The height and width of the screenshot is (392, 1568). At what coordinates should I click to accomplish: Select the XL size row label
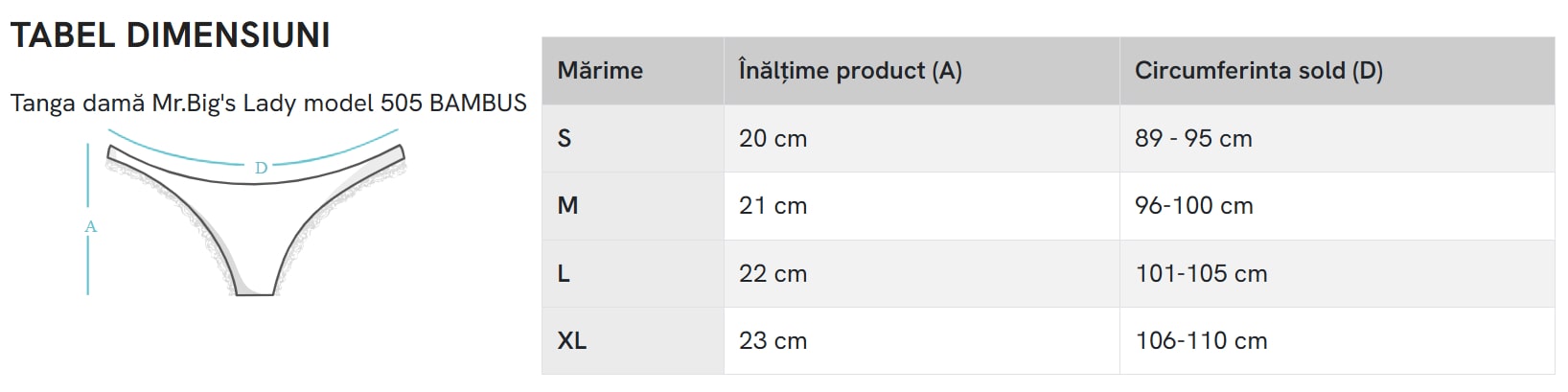571,341
